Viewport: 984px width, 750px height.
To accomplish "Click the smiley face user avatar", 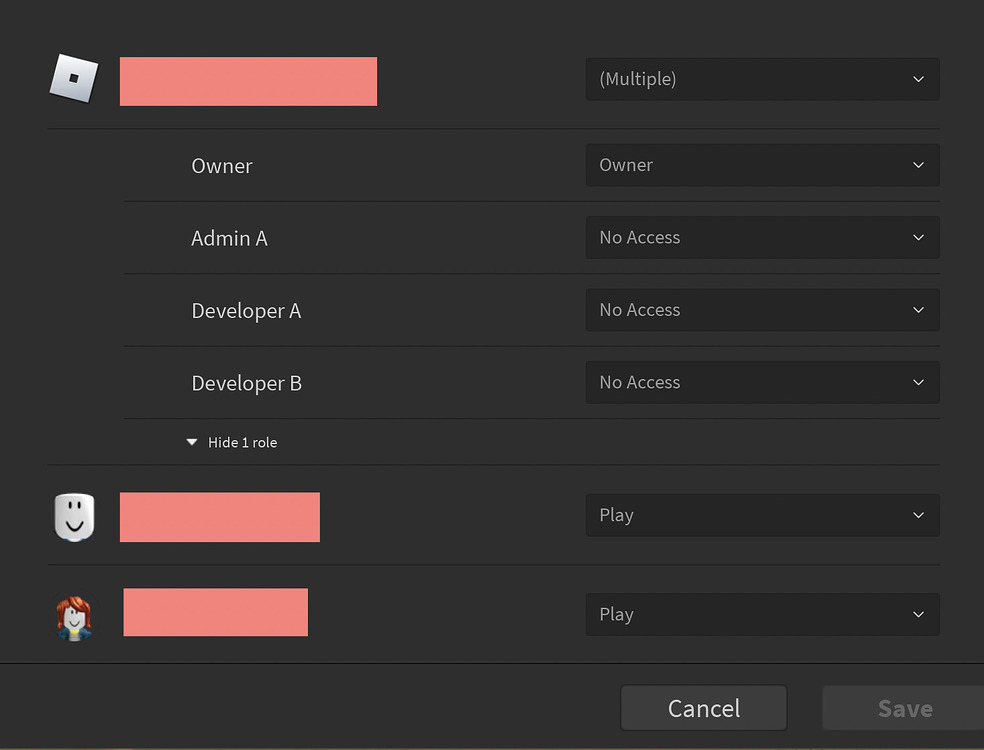I will (73, 517).
